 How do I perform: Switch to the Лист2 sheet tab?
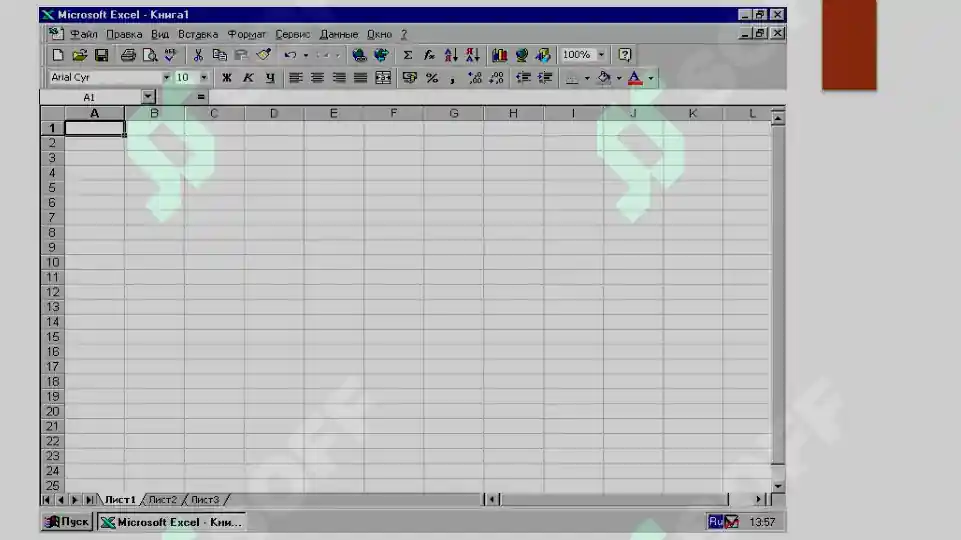point(162,500)
